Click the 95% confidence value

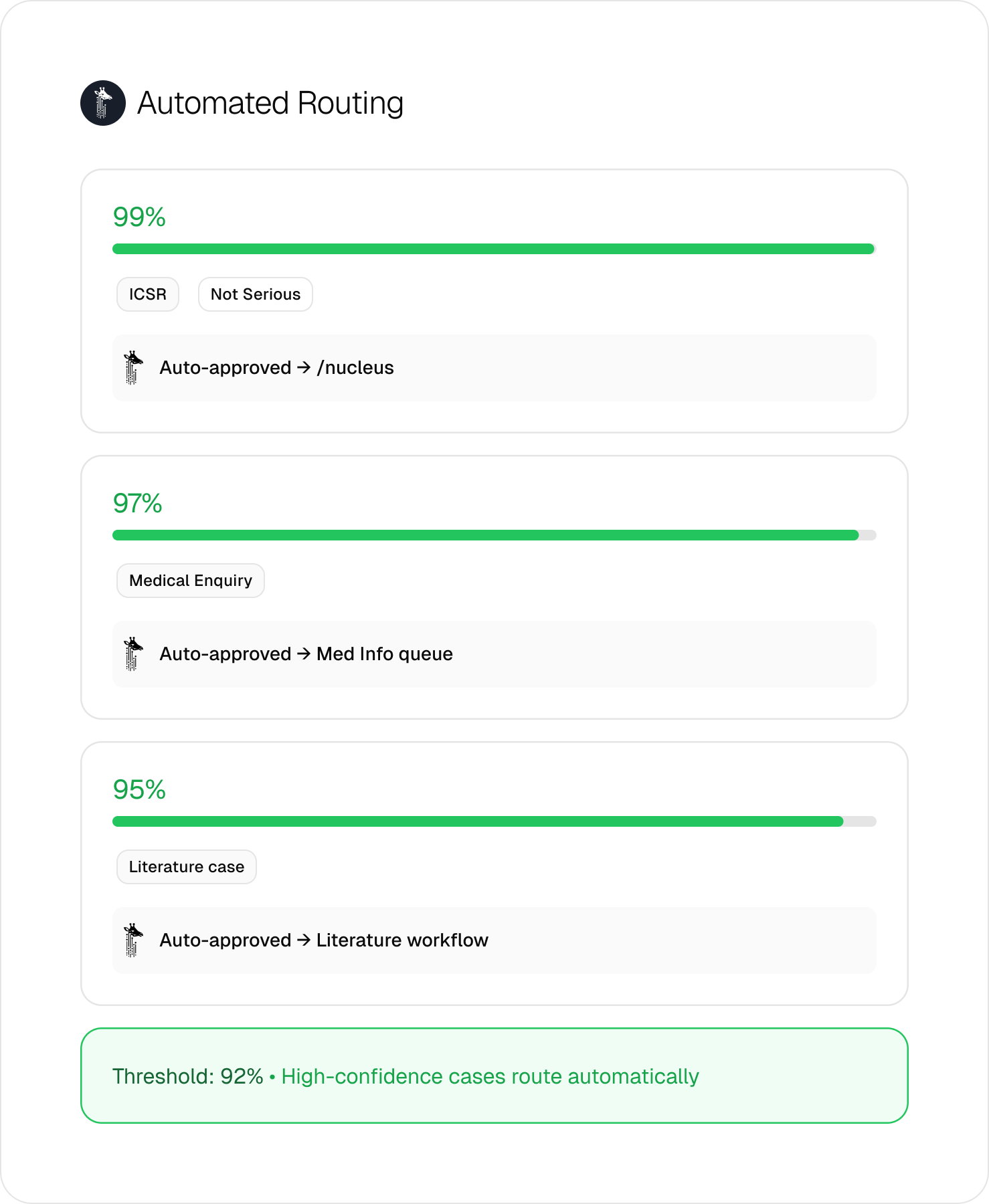pyautogui.click(x=139, y=790)
